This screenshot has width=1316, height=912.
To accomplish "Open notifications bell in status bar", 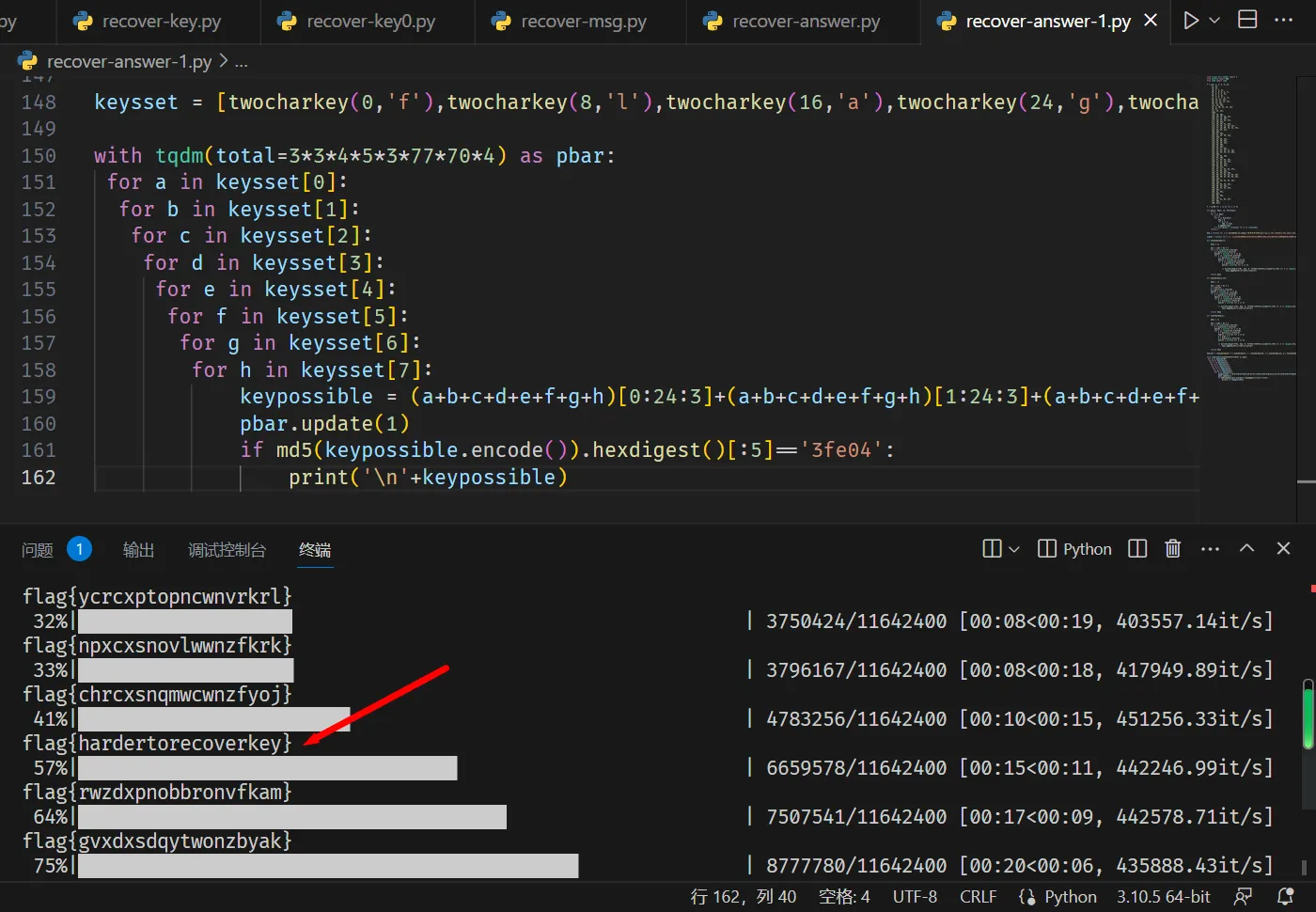I will [1285, 897].
